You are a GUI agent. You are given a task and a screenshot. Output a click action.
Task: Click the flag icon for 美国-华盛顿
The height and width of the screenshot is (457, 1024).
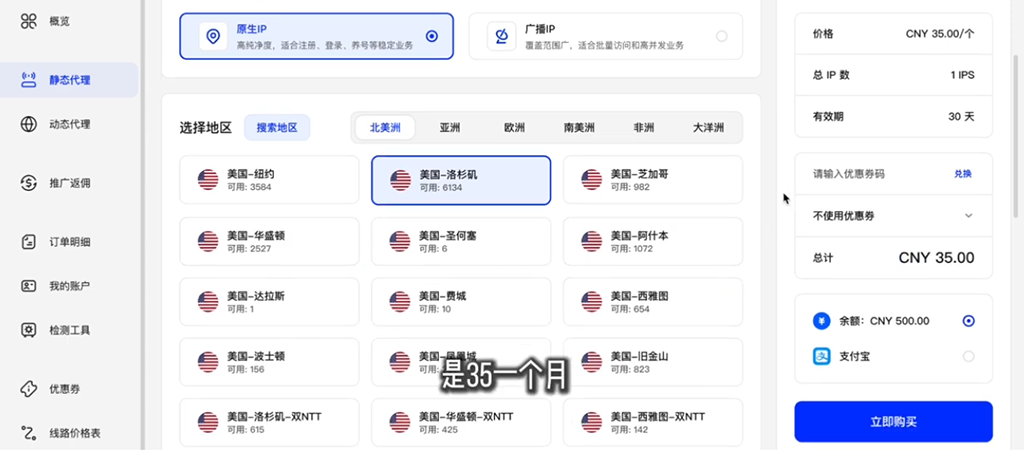tap(208, 241)
